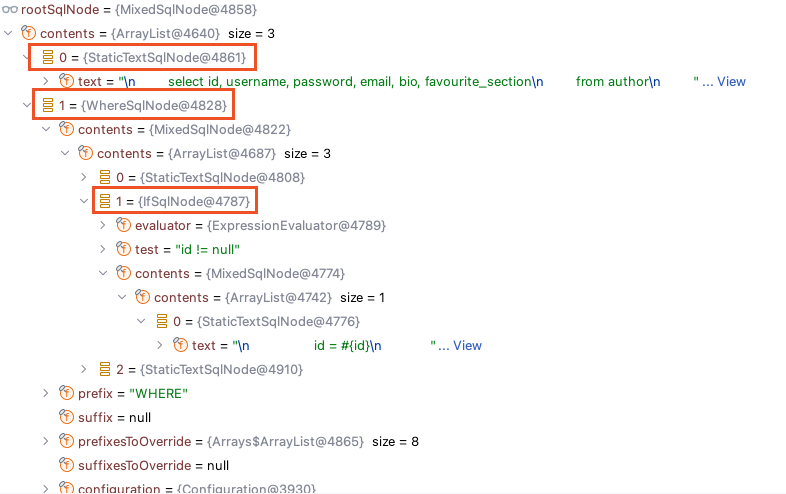This screenshot has height=494, width=786.
Task: Click field icon of select statement text
Action: pos(67,81)
